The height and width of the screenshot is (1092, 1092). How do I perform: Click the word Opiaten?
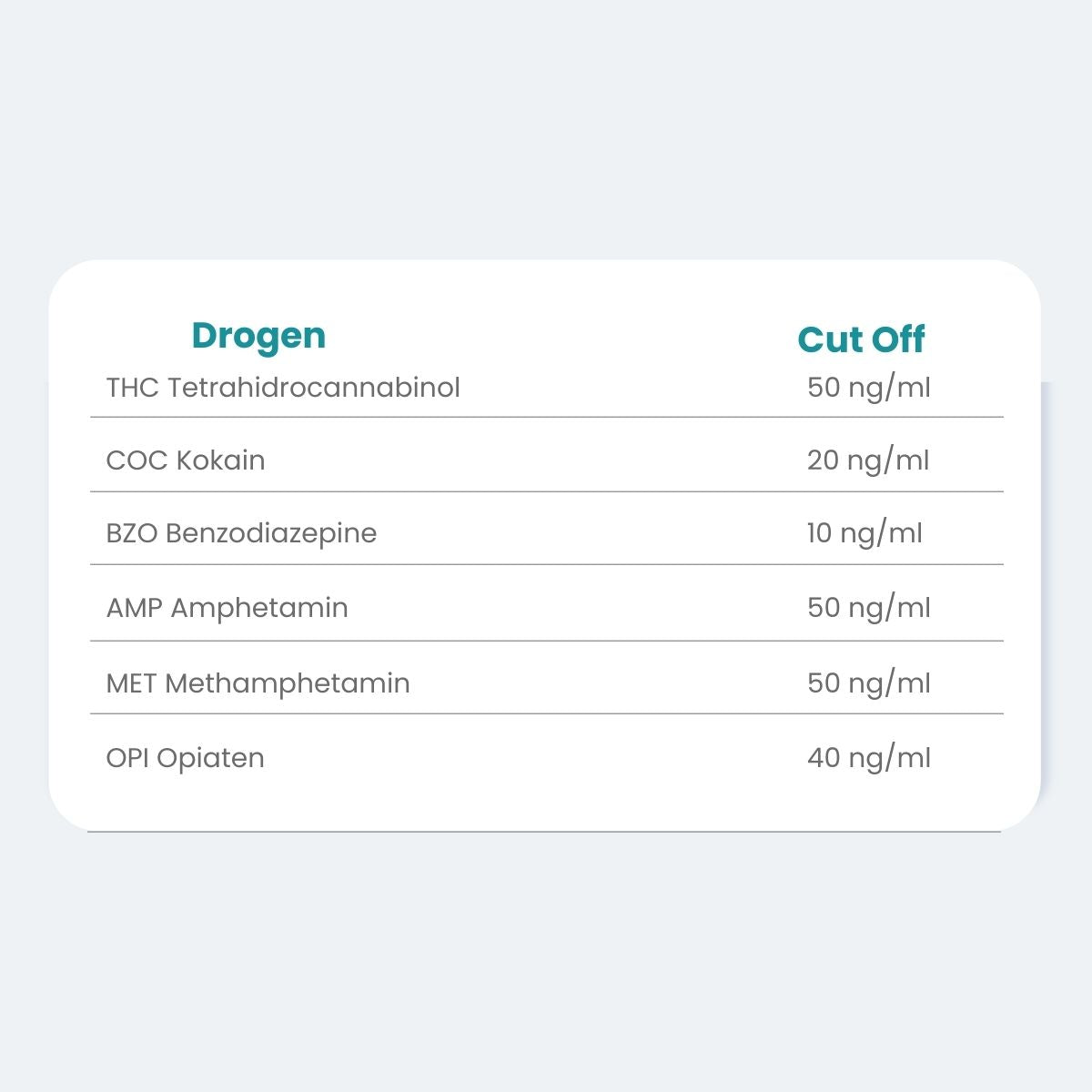pyautogui.click(x=211, y=758)
